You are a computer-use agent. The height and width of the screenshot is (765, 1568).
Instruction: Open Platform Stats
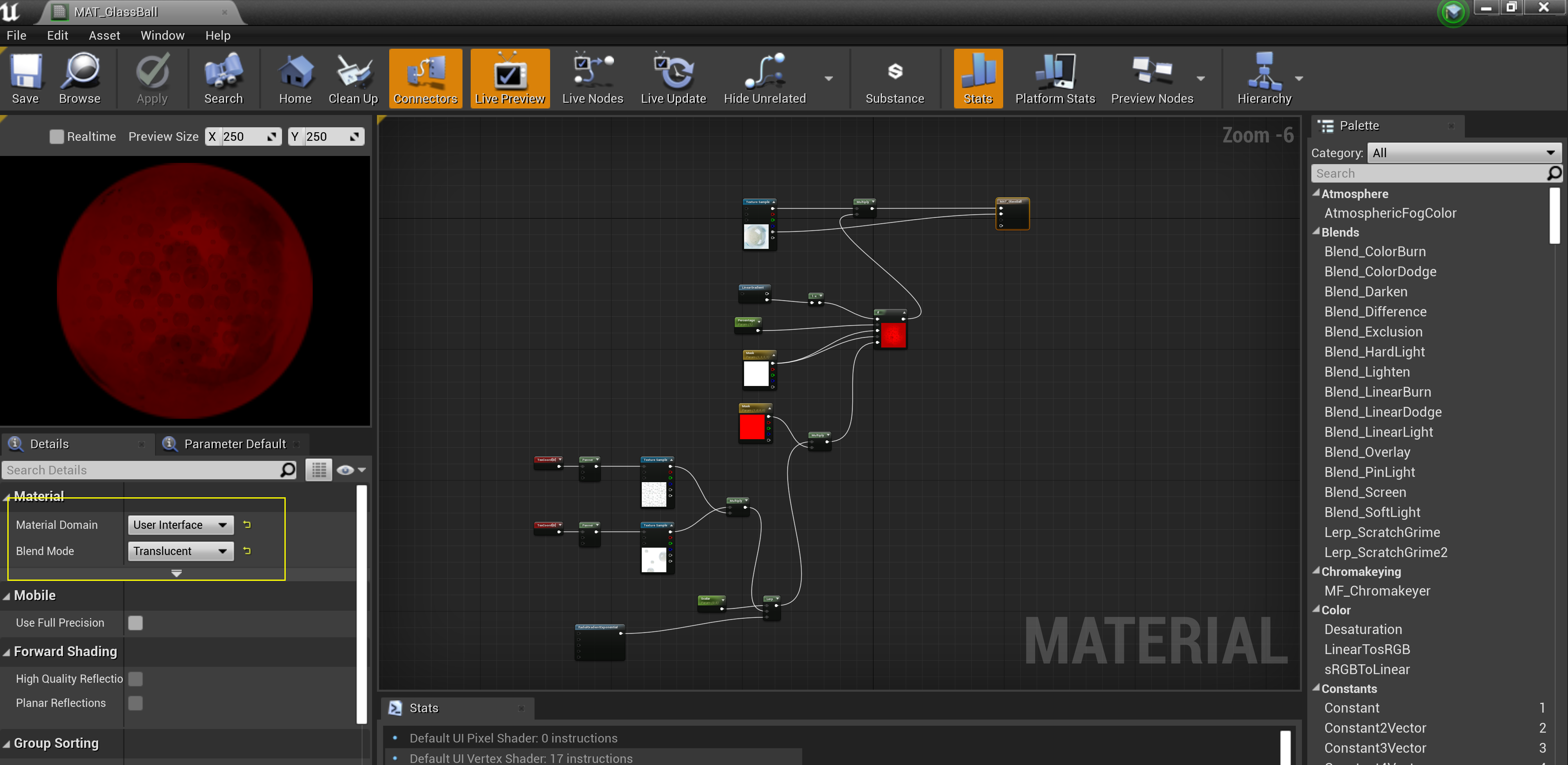click(x=1055, y=78)
